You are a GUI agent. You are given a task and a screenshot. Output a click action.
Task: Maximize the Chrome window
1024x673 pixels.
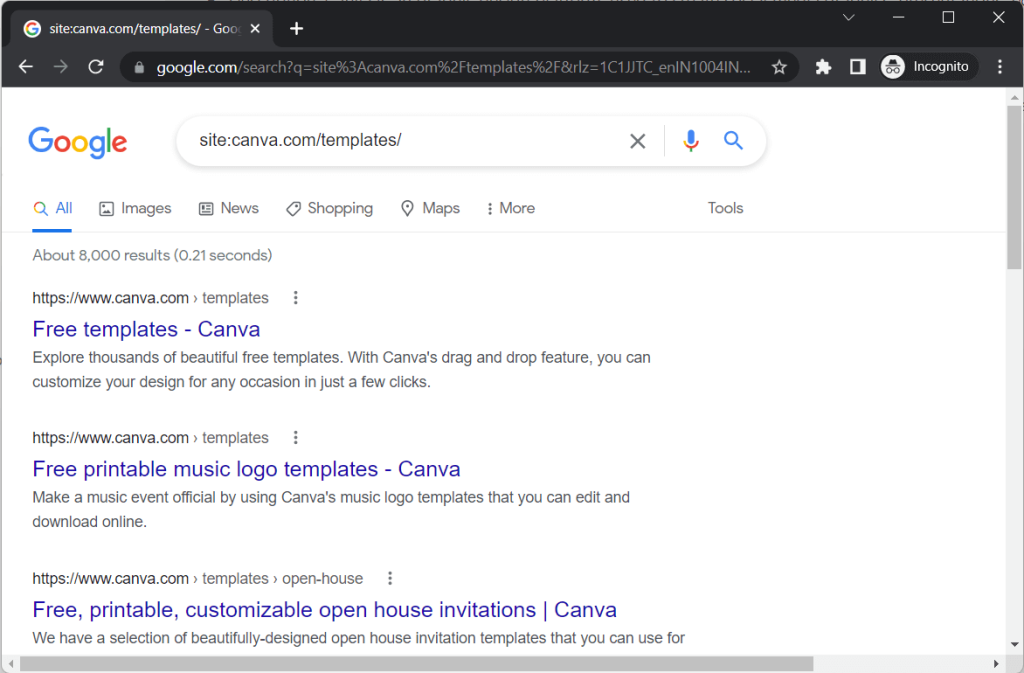(948, 18)
